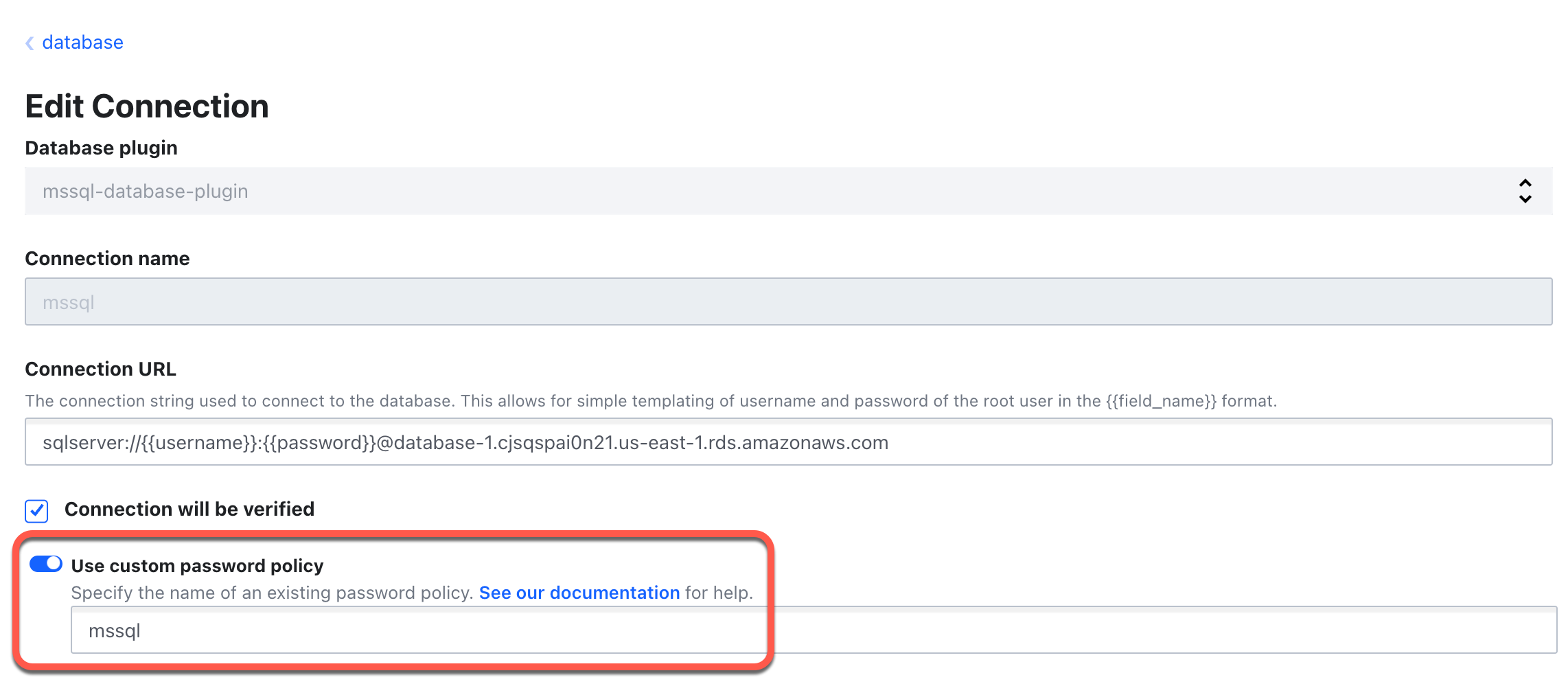Click the "for help." text after documentation link

pyautogui.click(x=719, y=593)
